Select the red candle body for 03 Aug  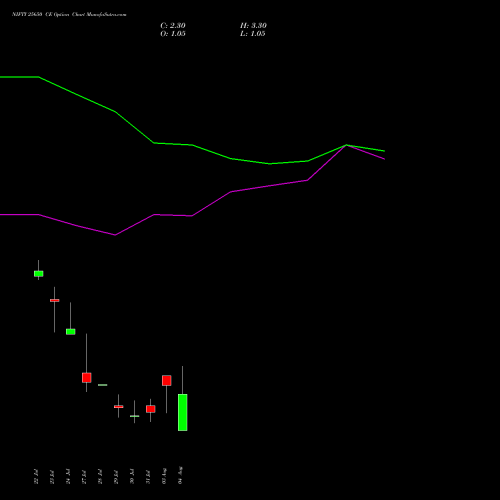point(167,380)
